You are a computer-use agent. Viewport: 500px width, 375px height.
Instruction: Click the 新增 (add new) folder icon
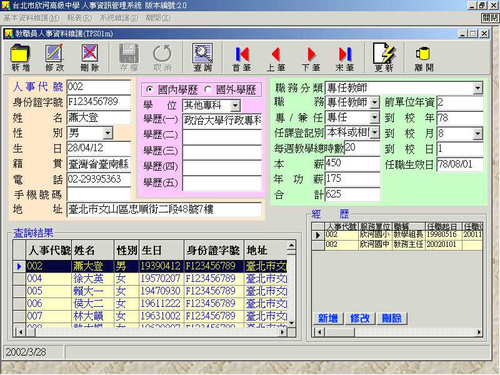(x=21, y=57)
